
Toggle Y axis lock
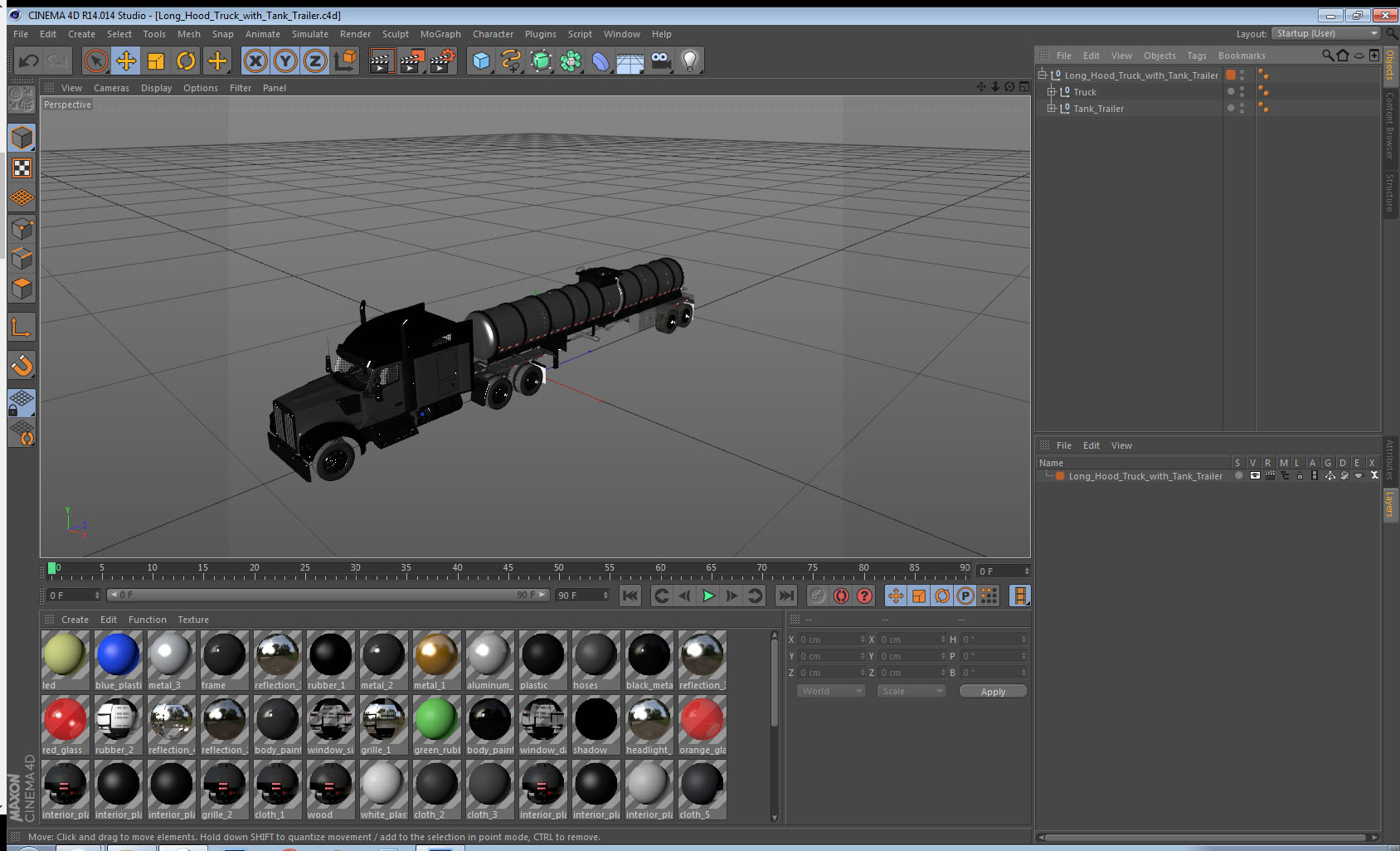[x=285, y=61]
